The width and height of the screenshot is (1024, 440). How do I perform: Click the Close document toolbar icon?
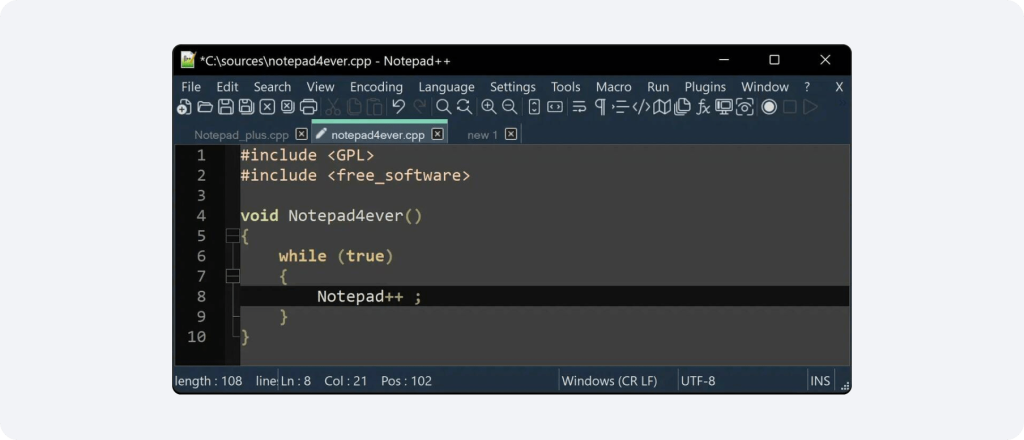267,107
